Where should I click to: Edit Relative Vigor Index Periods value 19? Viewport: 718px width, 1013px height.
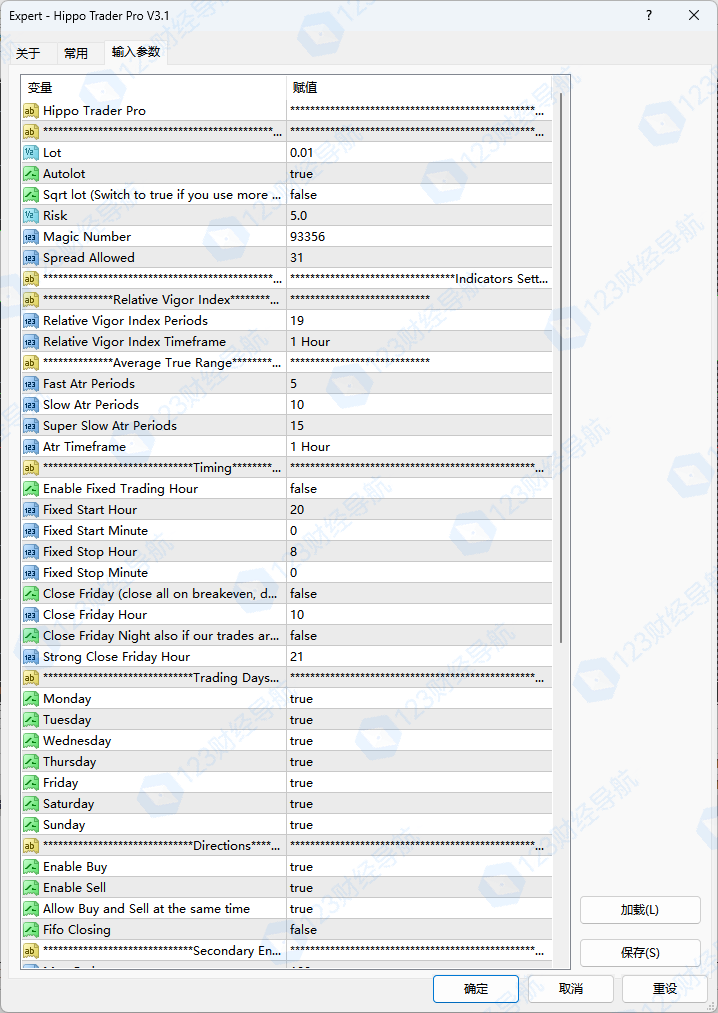point(419,320)
